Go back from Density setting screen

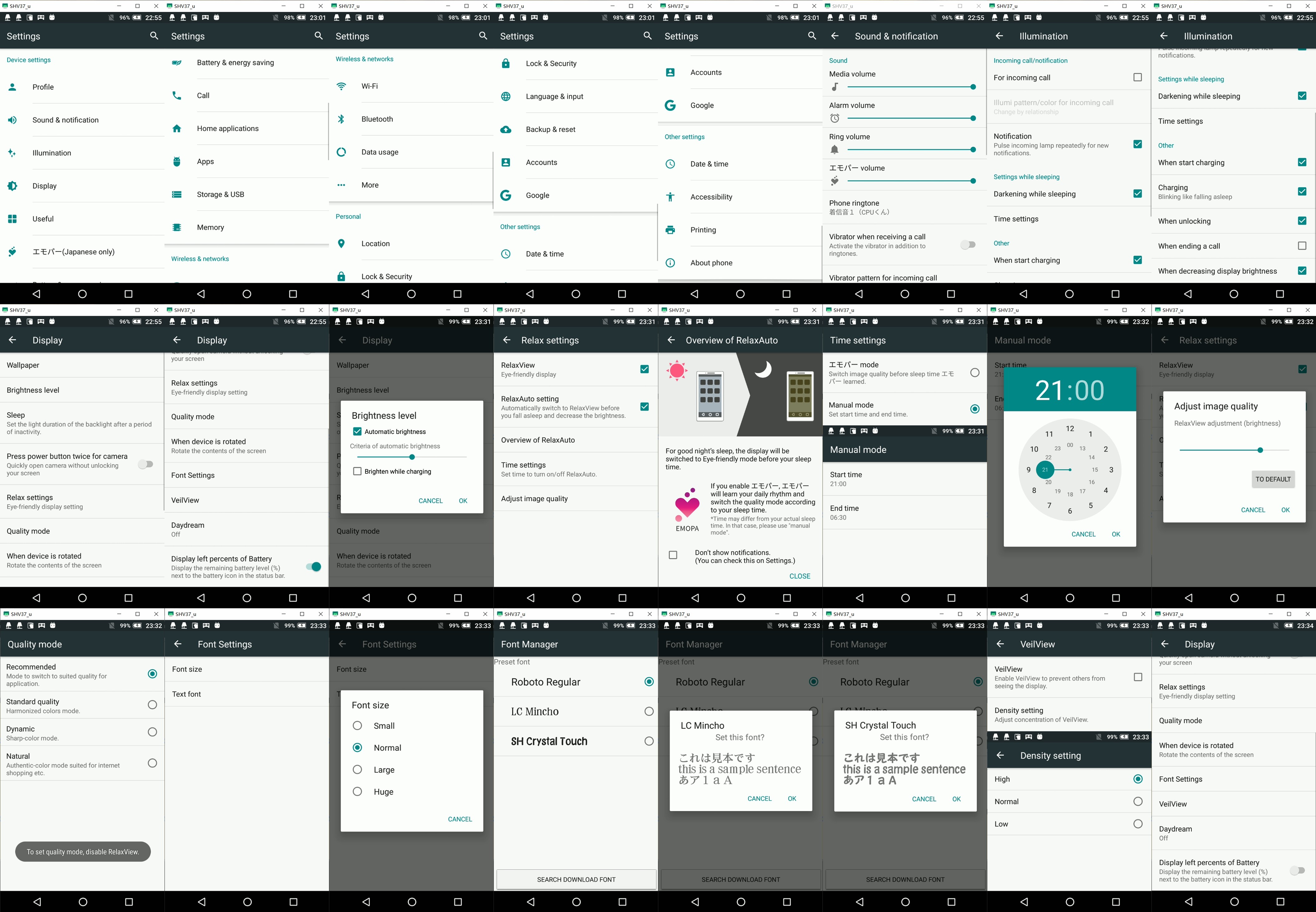tap(1000, 755)
